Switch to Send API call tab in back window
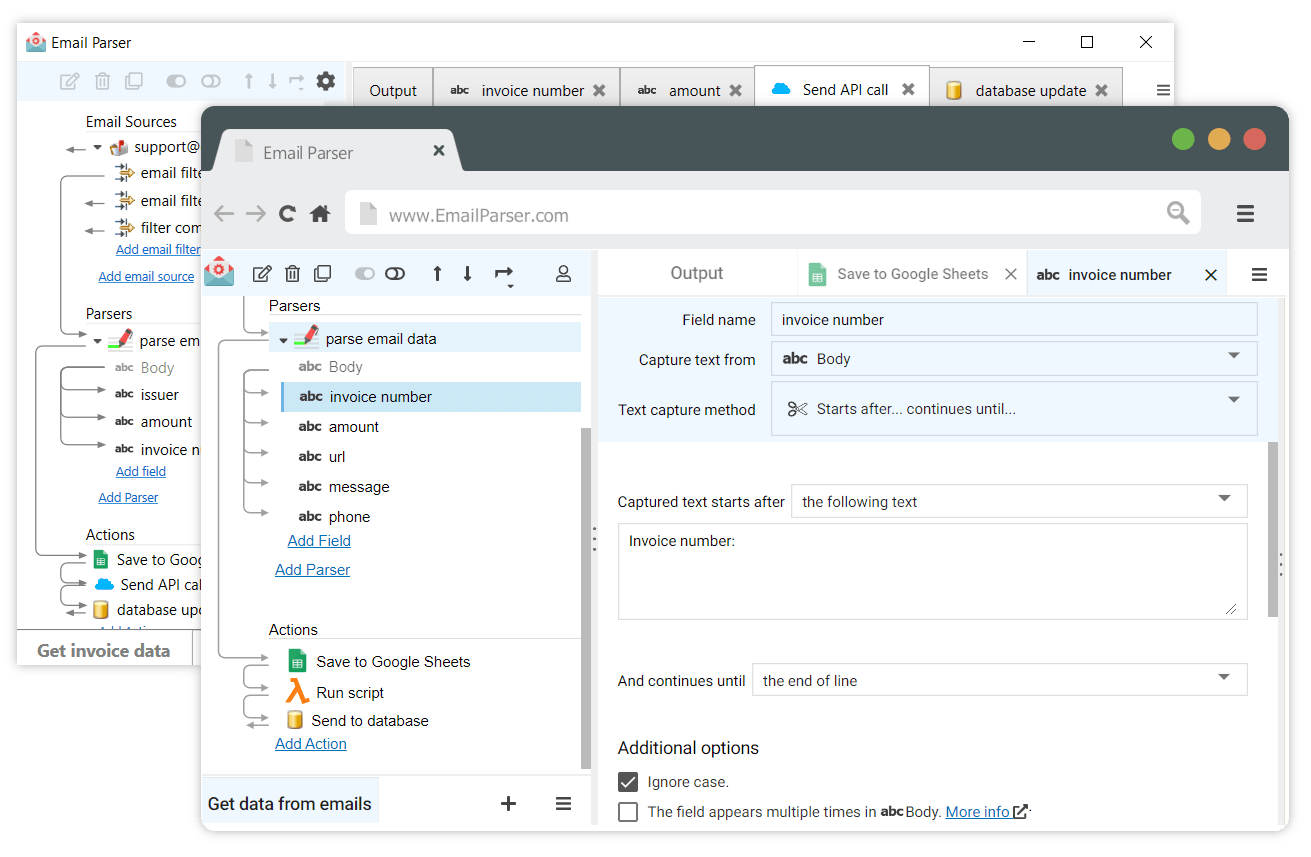This screenshot has height=857, width=1311. click(841, 89)
